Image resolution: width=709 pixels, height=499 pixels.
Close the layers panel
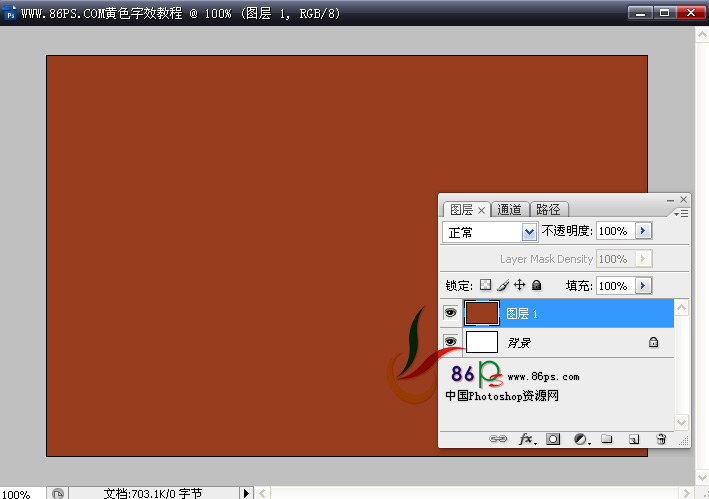point(684,199)
